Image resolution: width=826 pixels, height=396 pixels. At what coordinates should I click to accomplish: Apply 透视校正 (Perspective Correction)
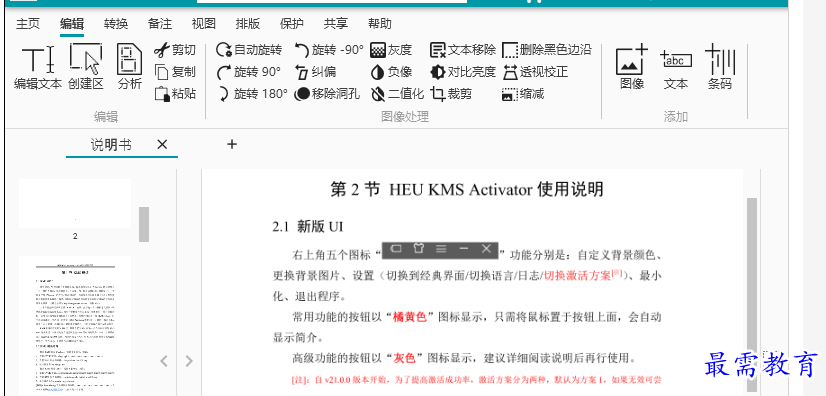(535, 72)
